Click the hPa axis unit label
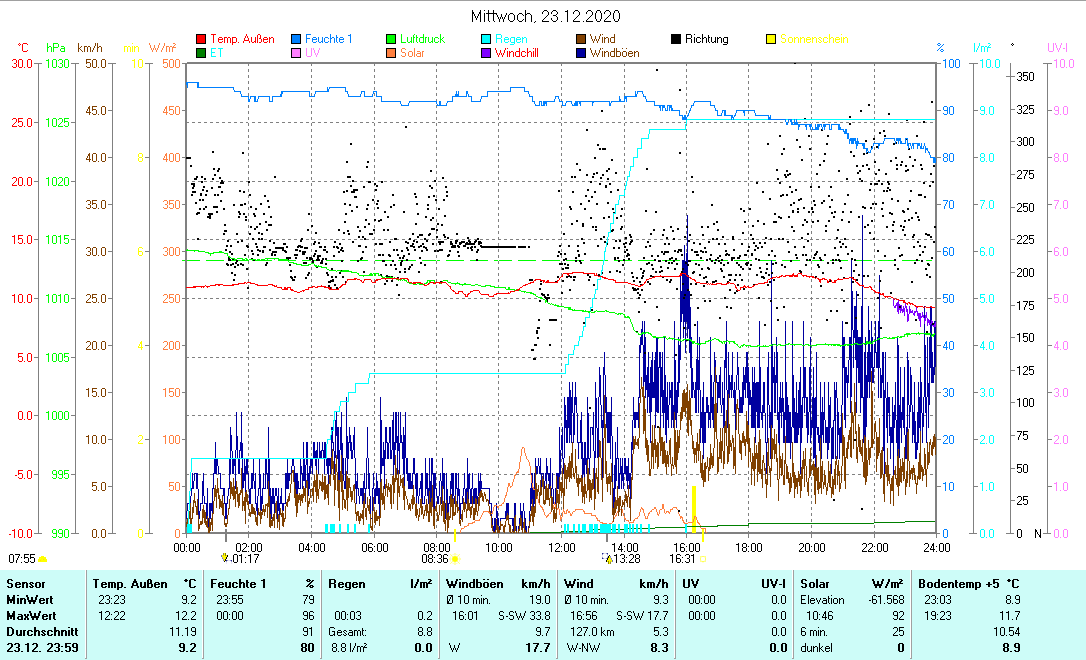1086x660 pixels. [56, 47]
